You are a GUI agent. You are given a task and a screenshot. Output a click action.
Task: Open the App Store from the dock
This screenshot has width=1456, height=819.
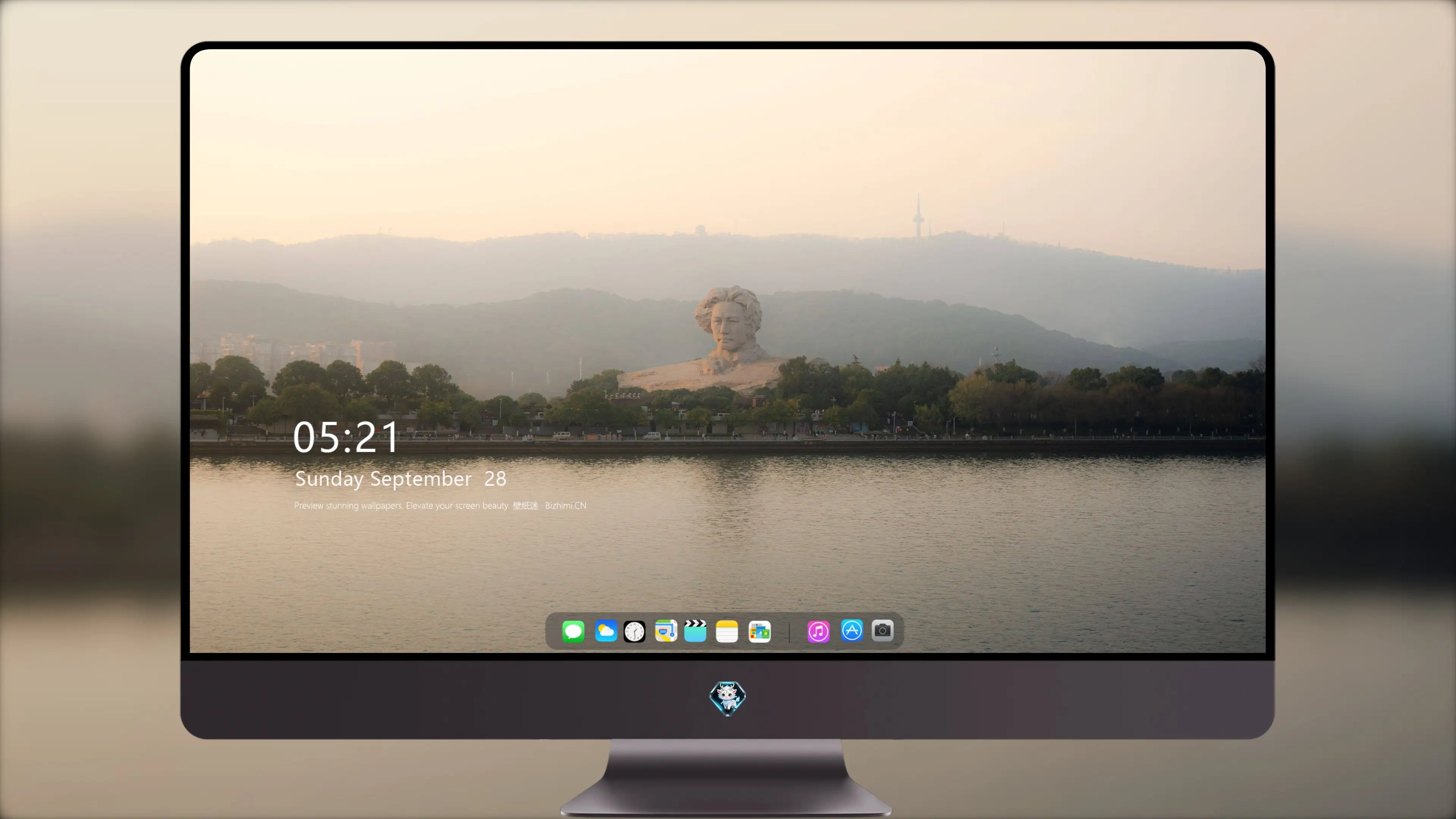(x=852, y=630)
